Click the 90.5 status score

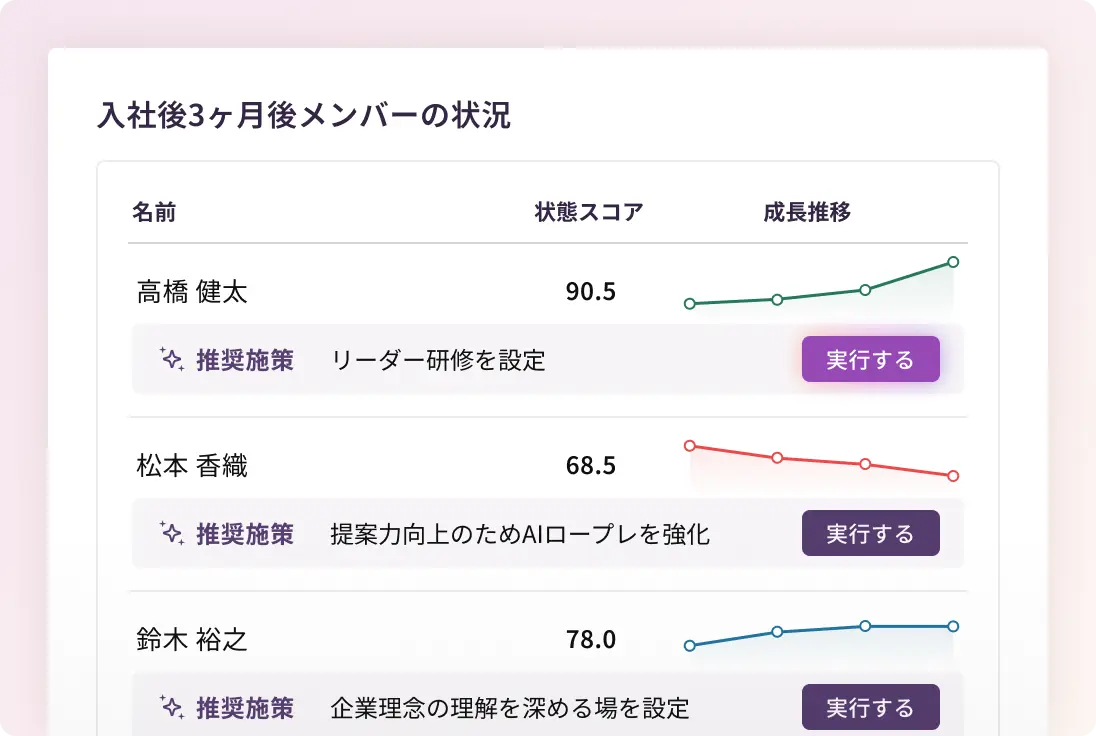591,292
